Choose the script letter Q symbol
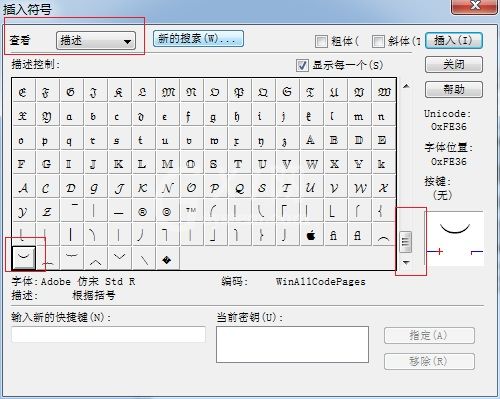Viewport: 500px width, 399px height. [x=239, y=188]
